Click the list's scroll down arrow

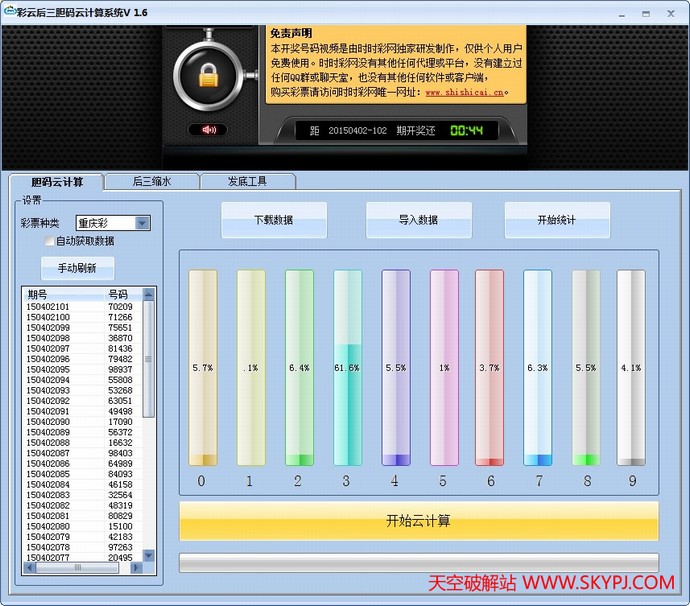click(149, 555)
